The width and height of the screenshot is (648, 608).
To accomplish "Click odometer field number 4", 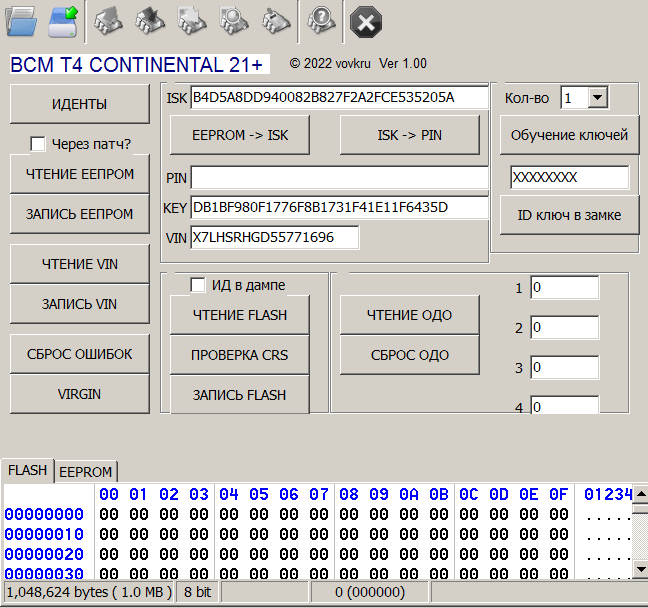I will [x=565, y=405].
